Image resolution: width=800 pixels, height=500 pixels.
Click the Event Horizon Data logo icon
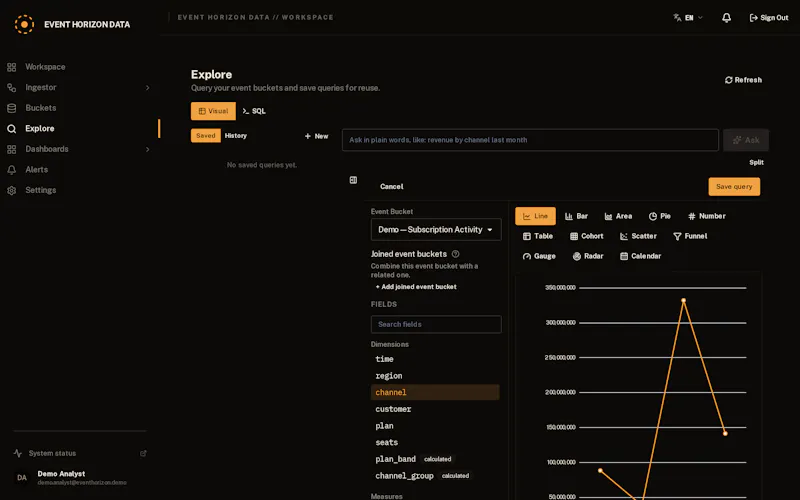click(24, 24)
